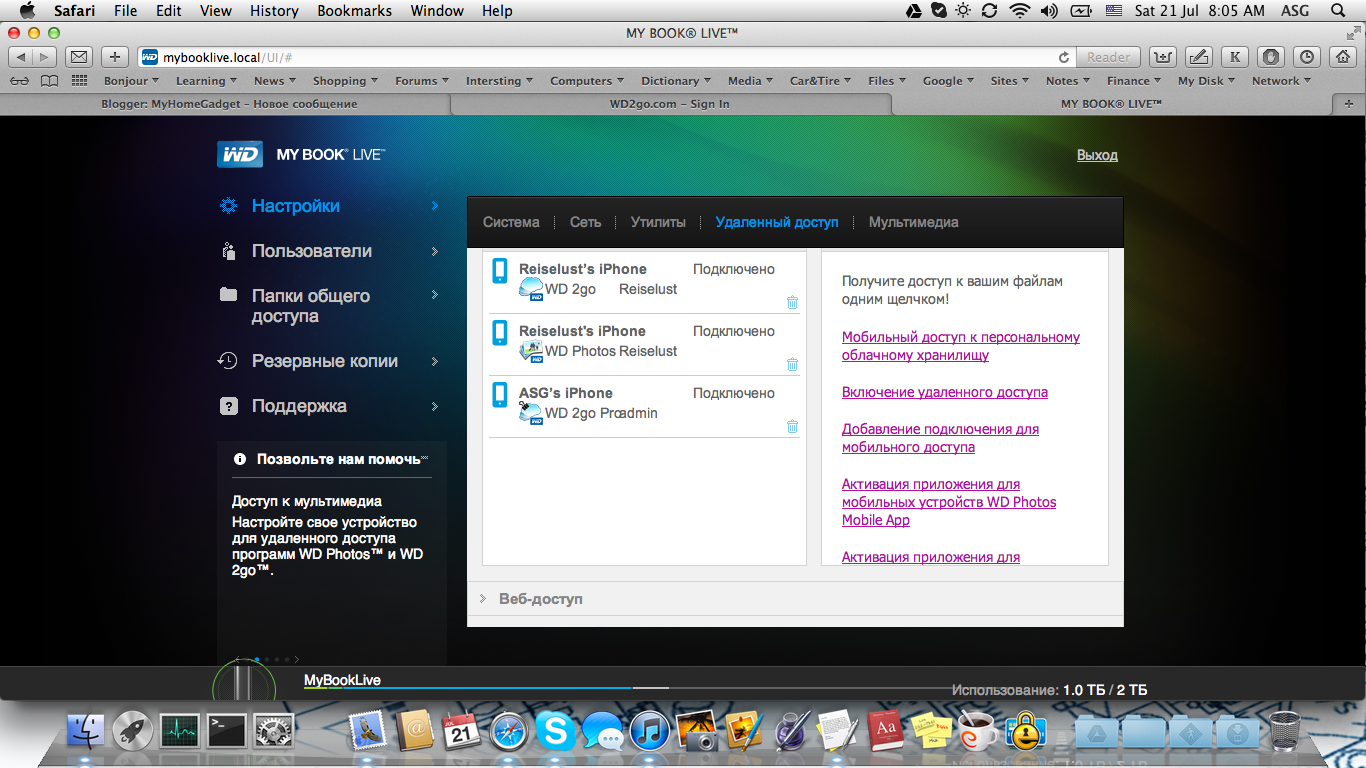Open the Network bookmarks dropdown

1282,81
